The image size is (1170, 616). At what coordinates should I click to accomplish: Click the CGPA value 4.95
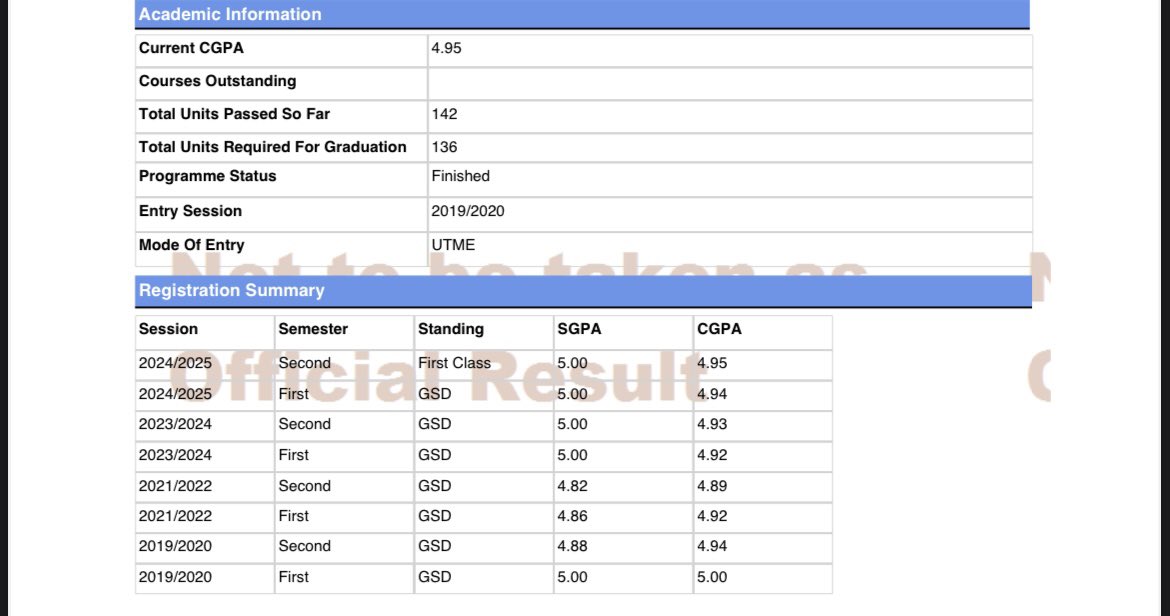pyautogui.click(x=444, y=47)
